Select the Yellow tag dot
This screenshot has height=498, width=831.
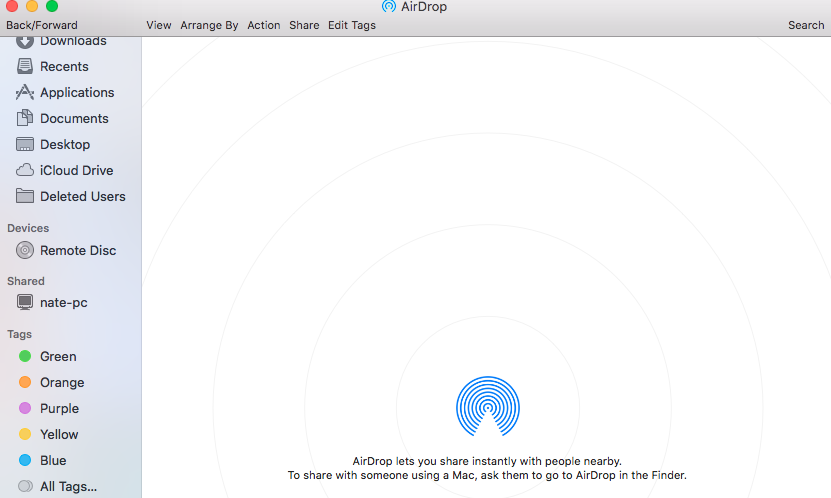[25, 434]
